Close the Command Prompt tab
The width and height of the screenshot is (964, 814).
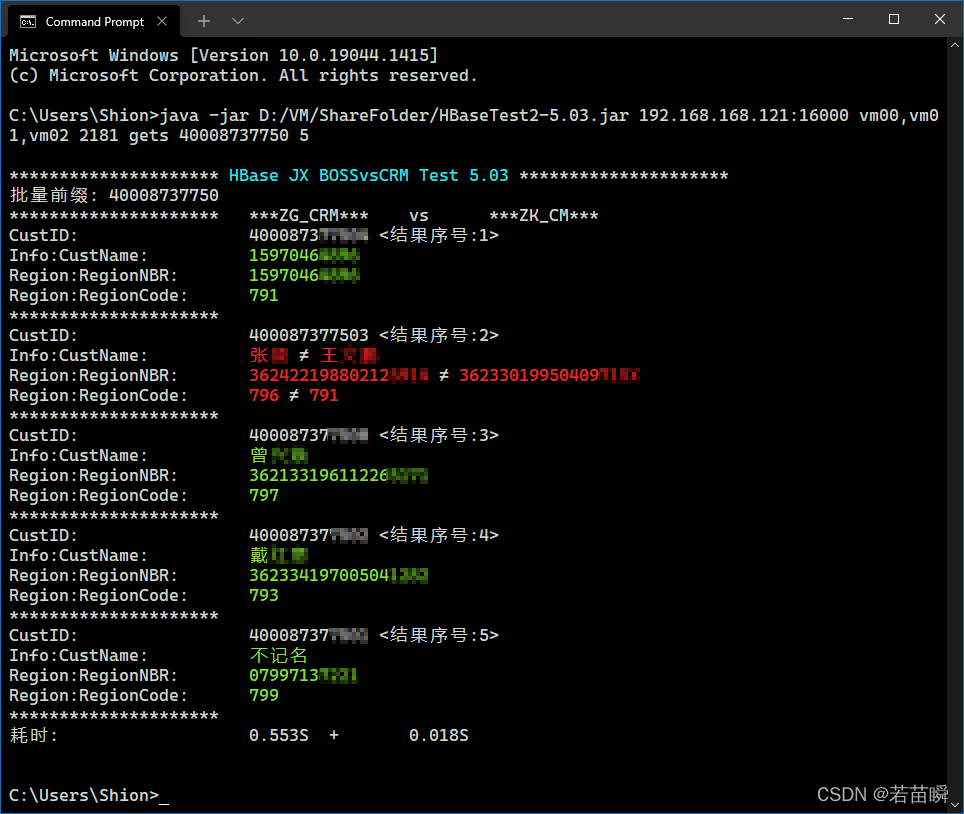pos(162,22)
